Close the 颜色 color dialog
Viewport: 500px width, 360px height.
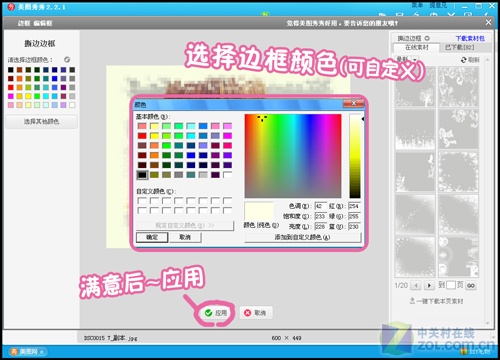[x=354, y=104]
